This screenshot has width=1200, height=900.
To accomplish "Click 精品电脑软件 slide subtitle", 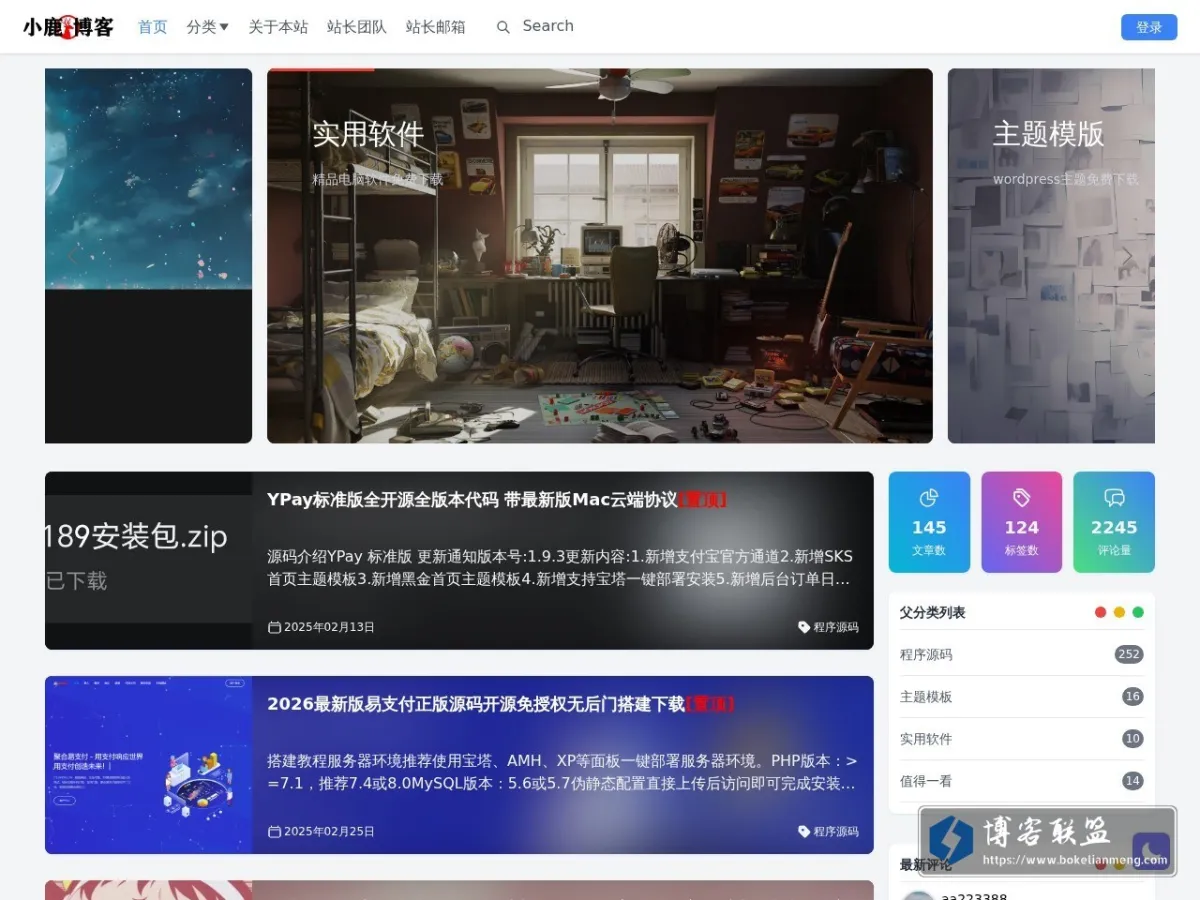I will (377, 180).
